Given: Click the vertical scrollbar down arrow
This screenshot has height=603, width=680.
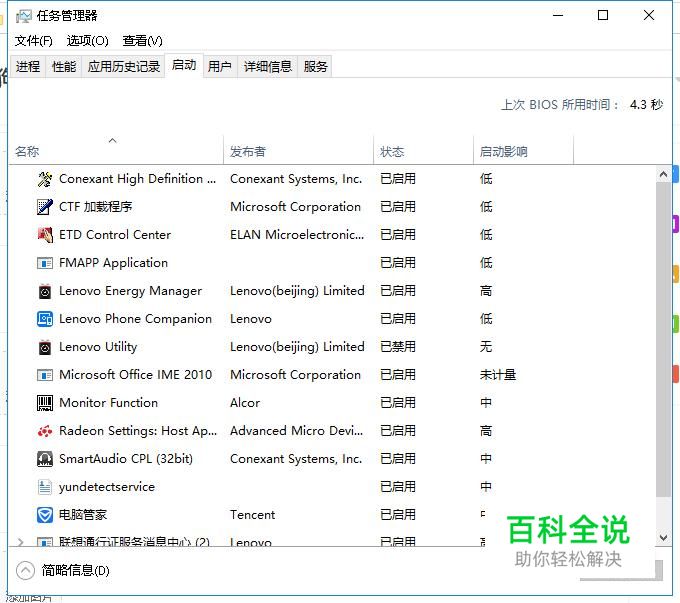Looking at the screenshot, I should (663, 537).
